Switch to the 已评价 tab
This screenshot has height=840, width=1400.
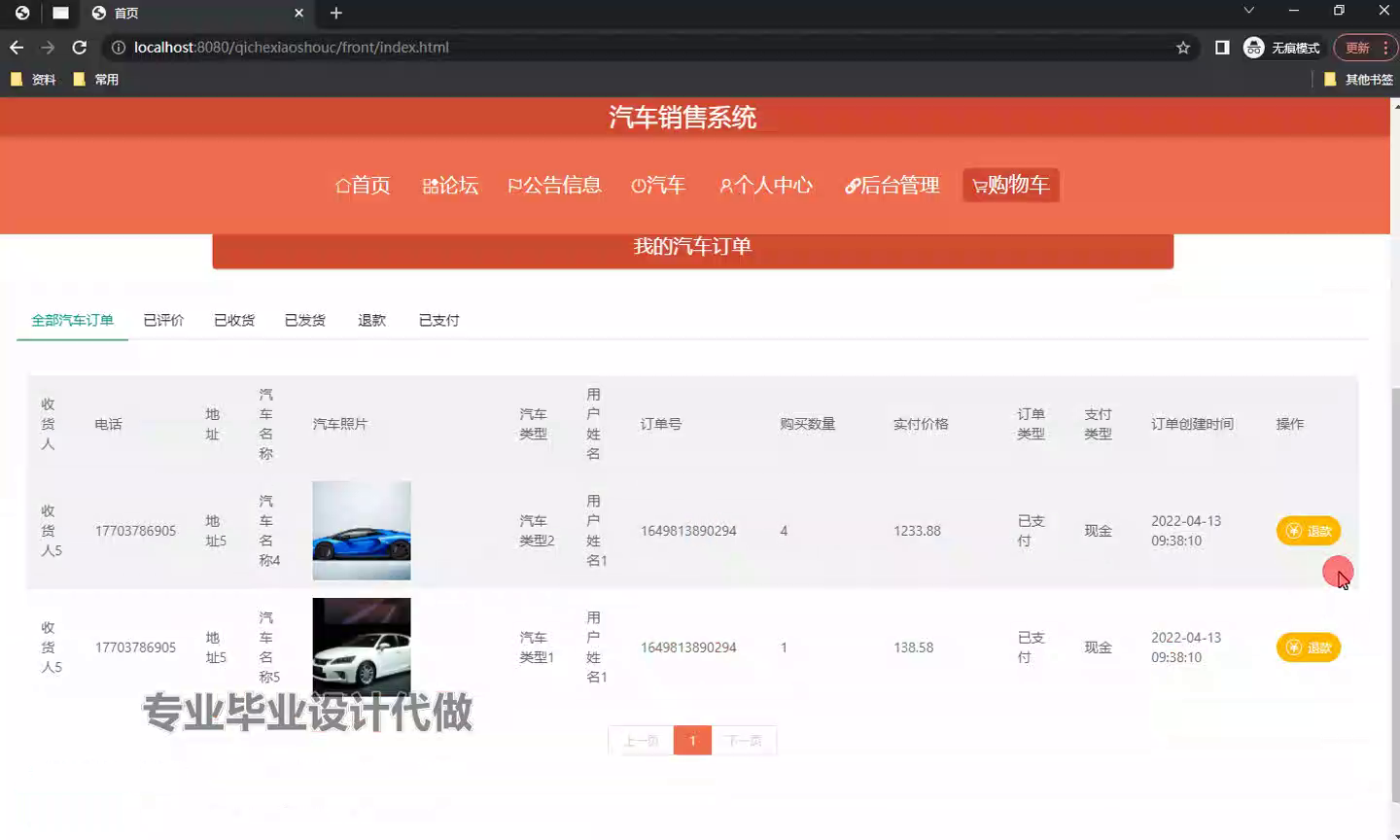point(163,320)
